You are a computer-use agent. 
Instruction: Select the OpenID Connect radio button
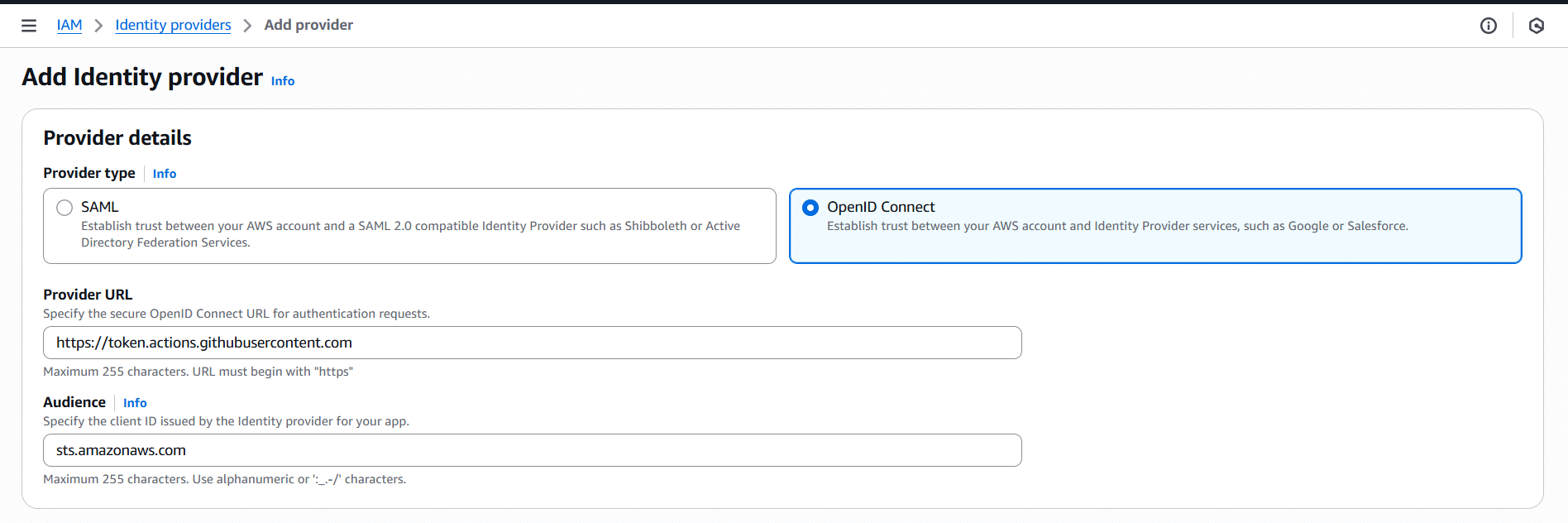coord(810,208)
